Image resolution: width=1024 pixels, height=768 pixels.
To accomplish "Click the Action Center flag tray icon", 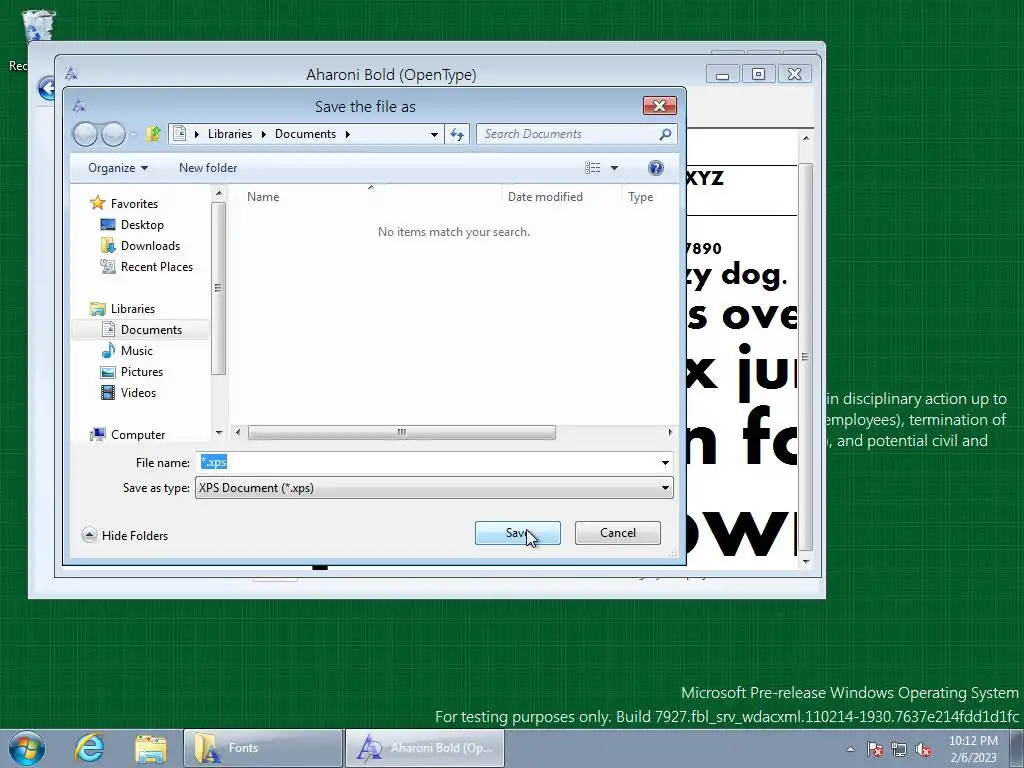I will point(875,749).
